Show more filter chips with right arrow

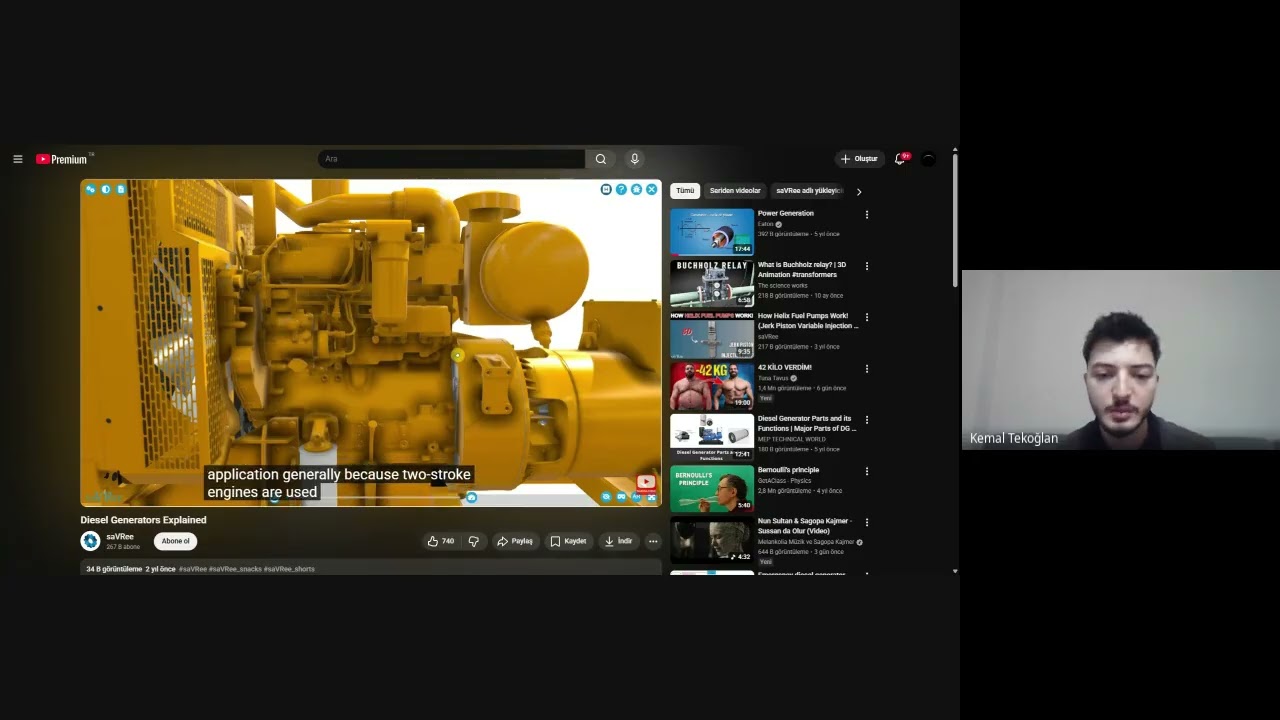pos(858,191)
